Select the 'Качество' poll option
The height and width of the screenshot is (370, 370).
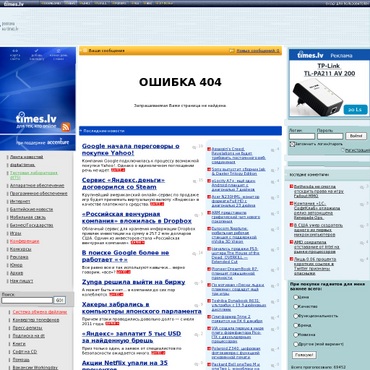295,306
